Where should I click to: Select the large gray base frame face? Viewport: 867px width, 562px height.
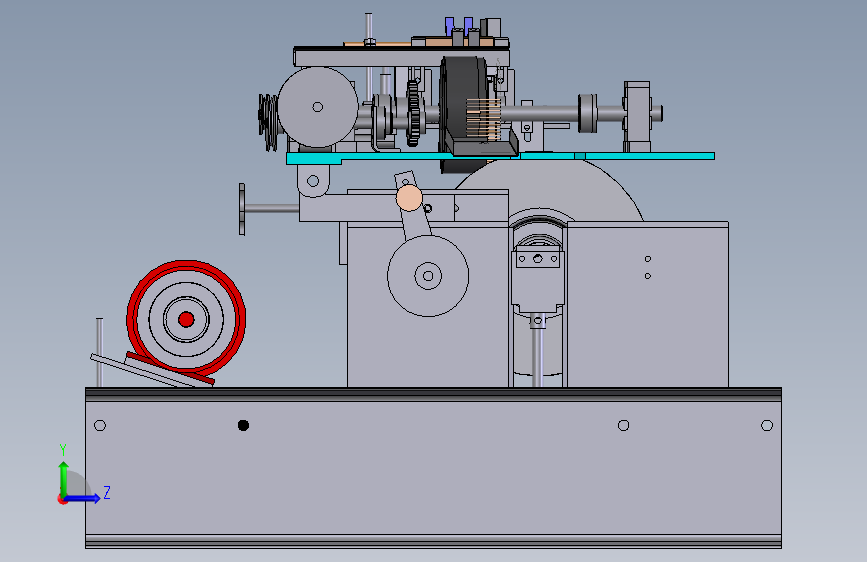[434, 467]
